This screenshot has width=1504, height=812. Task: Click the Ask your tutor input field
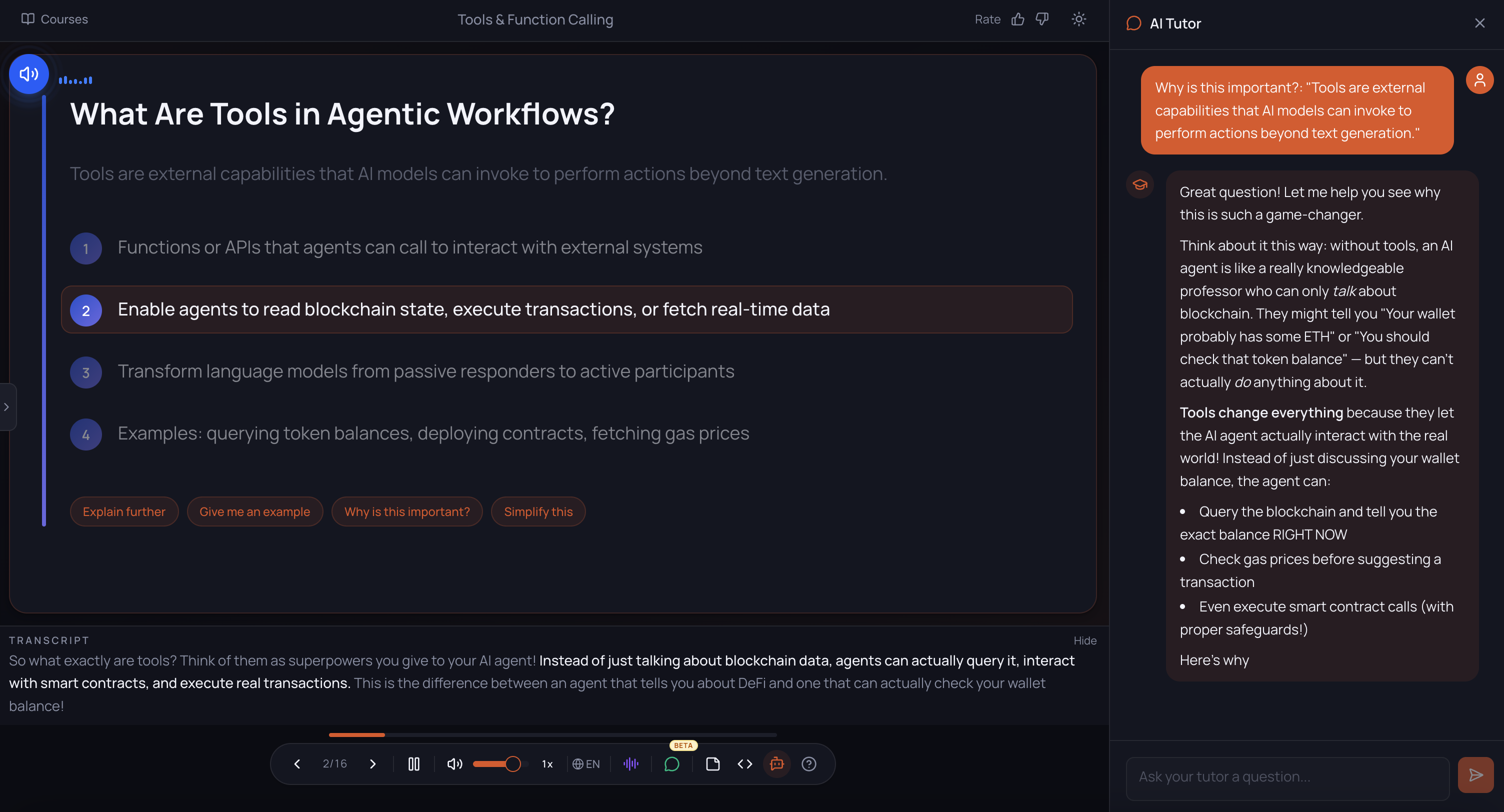point(1287,776)
